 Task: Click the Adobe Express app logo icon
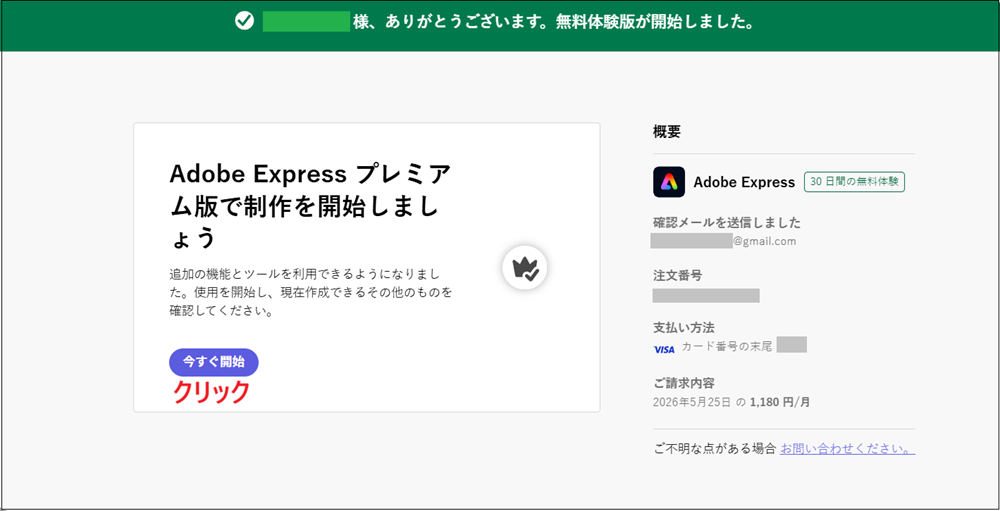coord(669,182)
